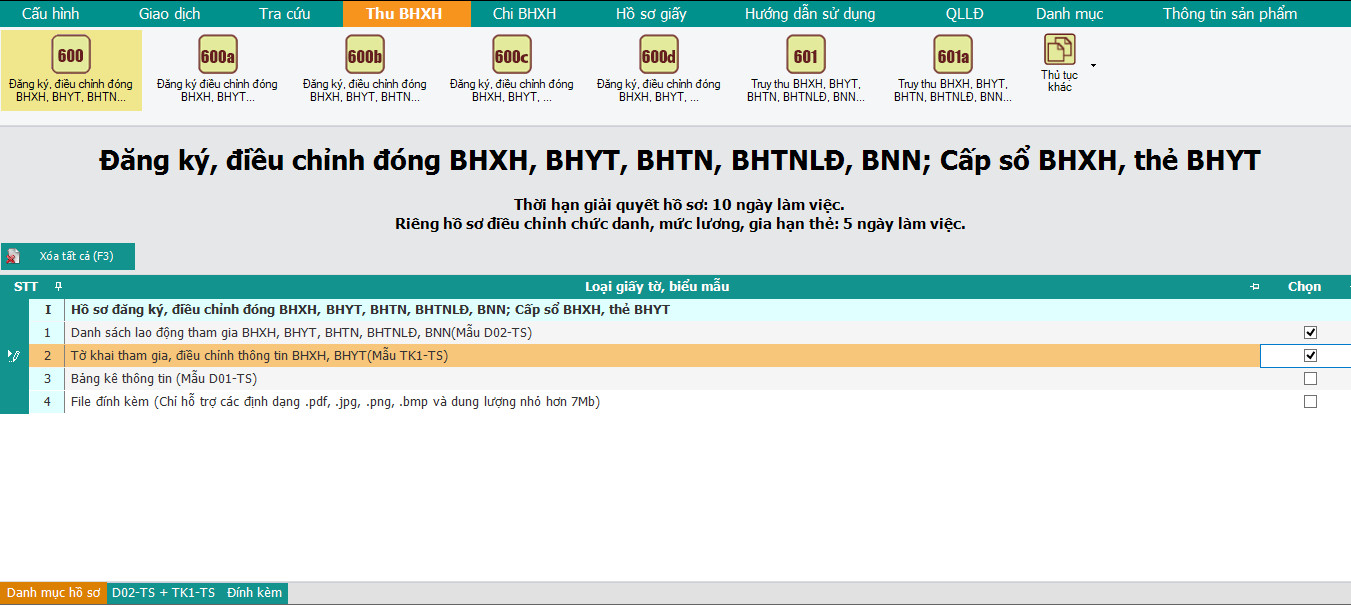Screen dimensions: 1351x607
Task: Uncheck the Mẫu D02-TS checkbox
Action: pyautogui.click(x=1310, y=332)
